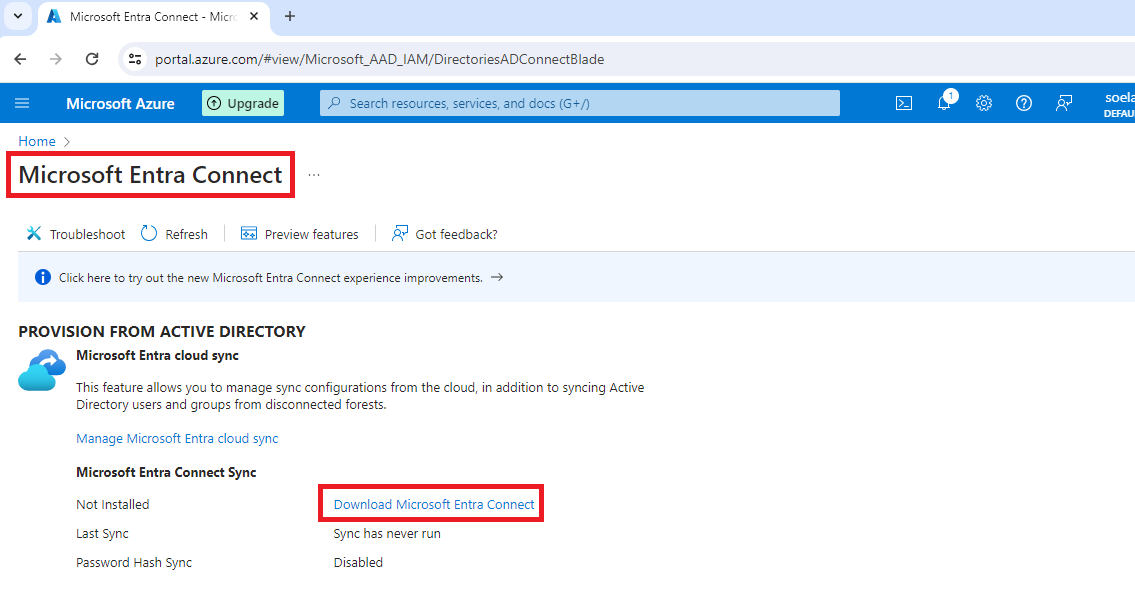
Task: Open the tab search dropdown arrow
Action: click(x=18, y=16)
